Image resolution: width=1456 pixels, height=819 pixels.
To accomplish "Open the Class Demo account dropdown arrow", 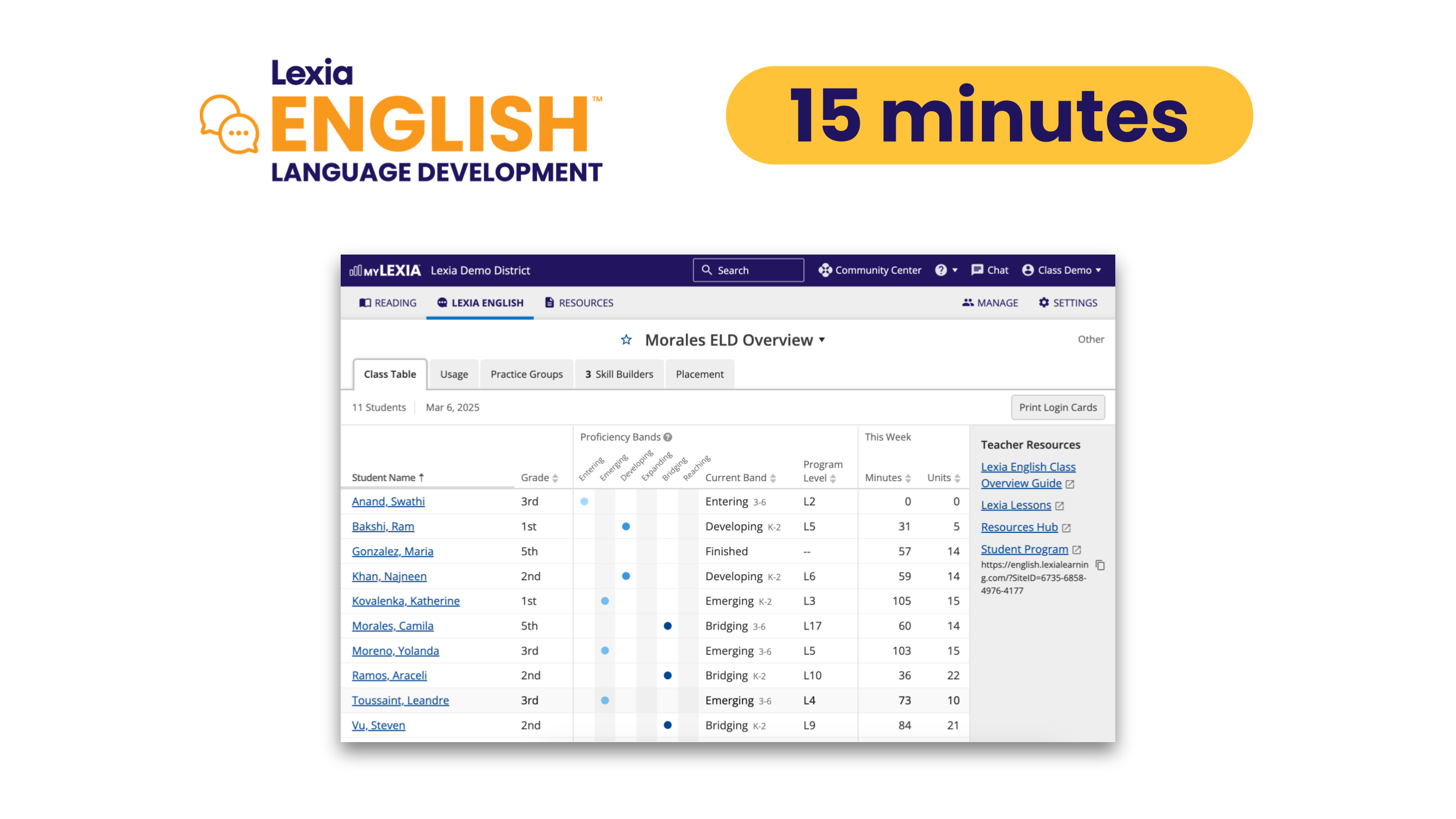I will coord(1098,270).
